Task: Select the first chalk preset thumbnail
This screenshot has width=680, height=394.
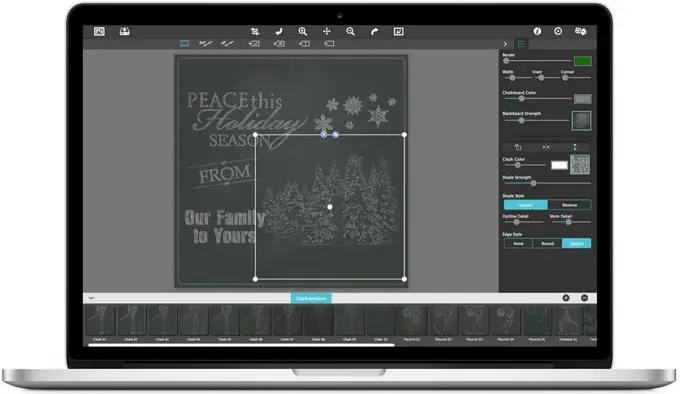Action: coord(100,321)
